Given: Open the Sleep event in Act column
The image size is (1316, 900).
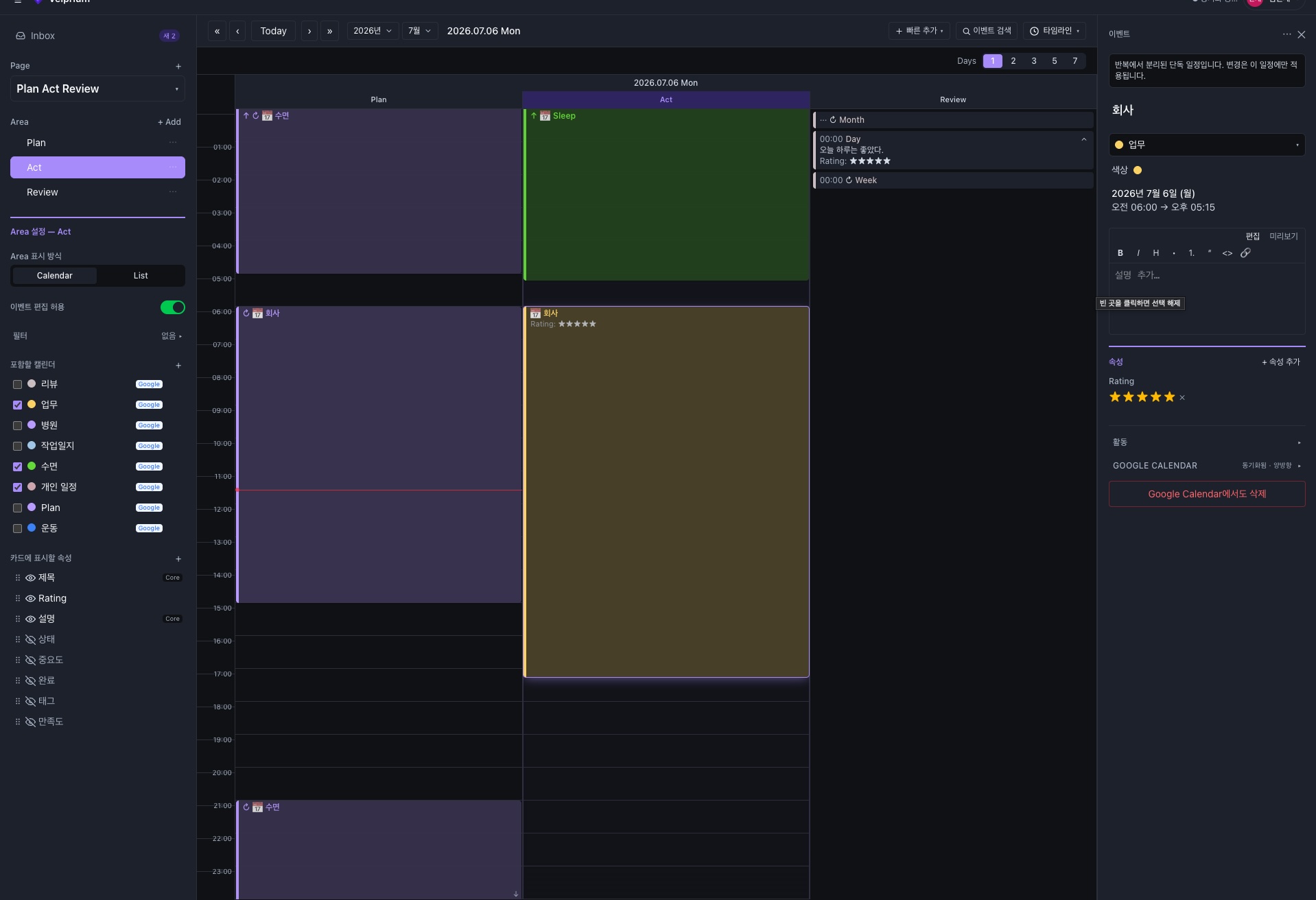Looking at the screenshot, I should (666, 195).
